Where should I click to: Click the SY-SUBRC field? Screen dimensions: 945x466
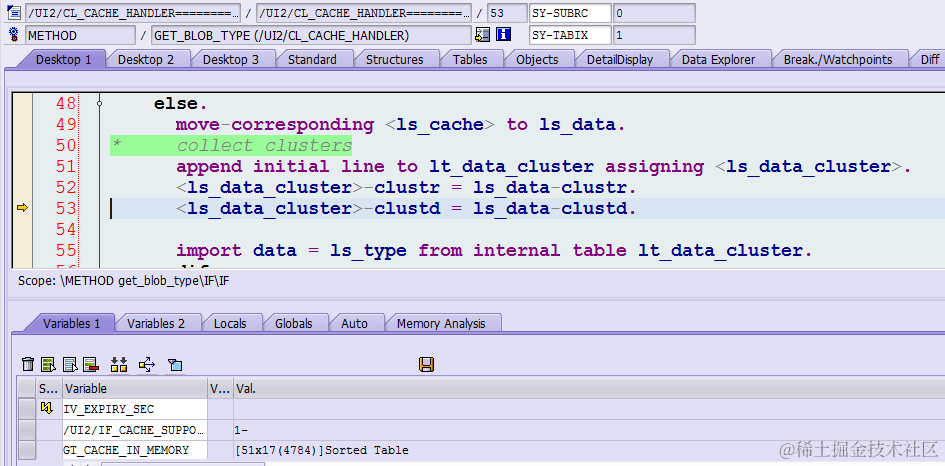point(570,13)
